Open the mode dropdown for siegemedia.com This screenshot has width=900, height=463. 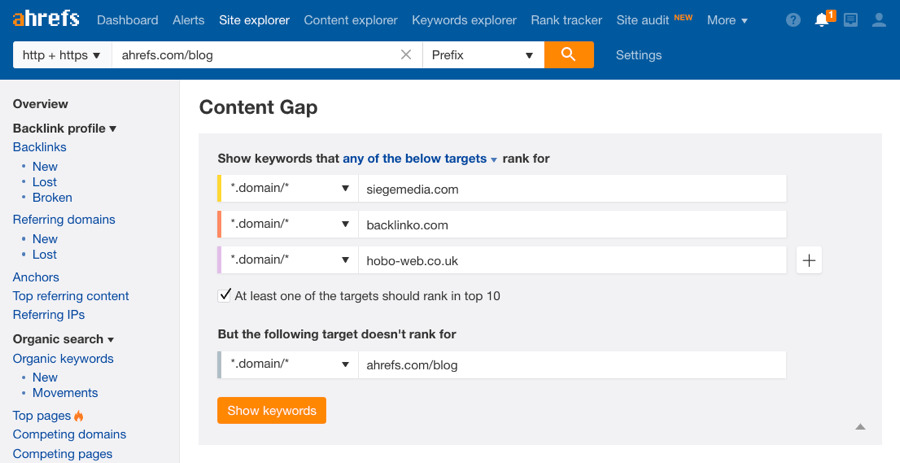coord(289,189)
